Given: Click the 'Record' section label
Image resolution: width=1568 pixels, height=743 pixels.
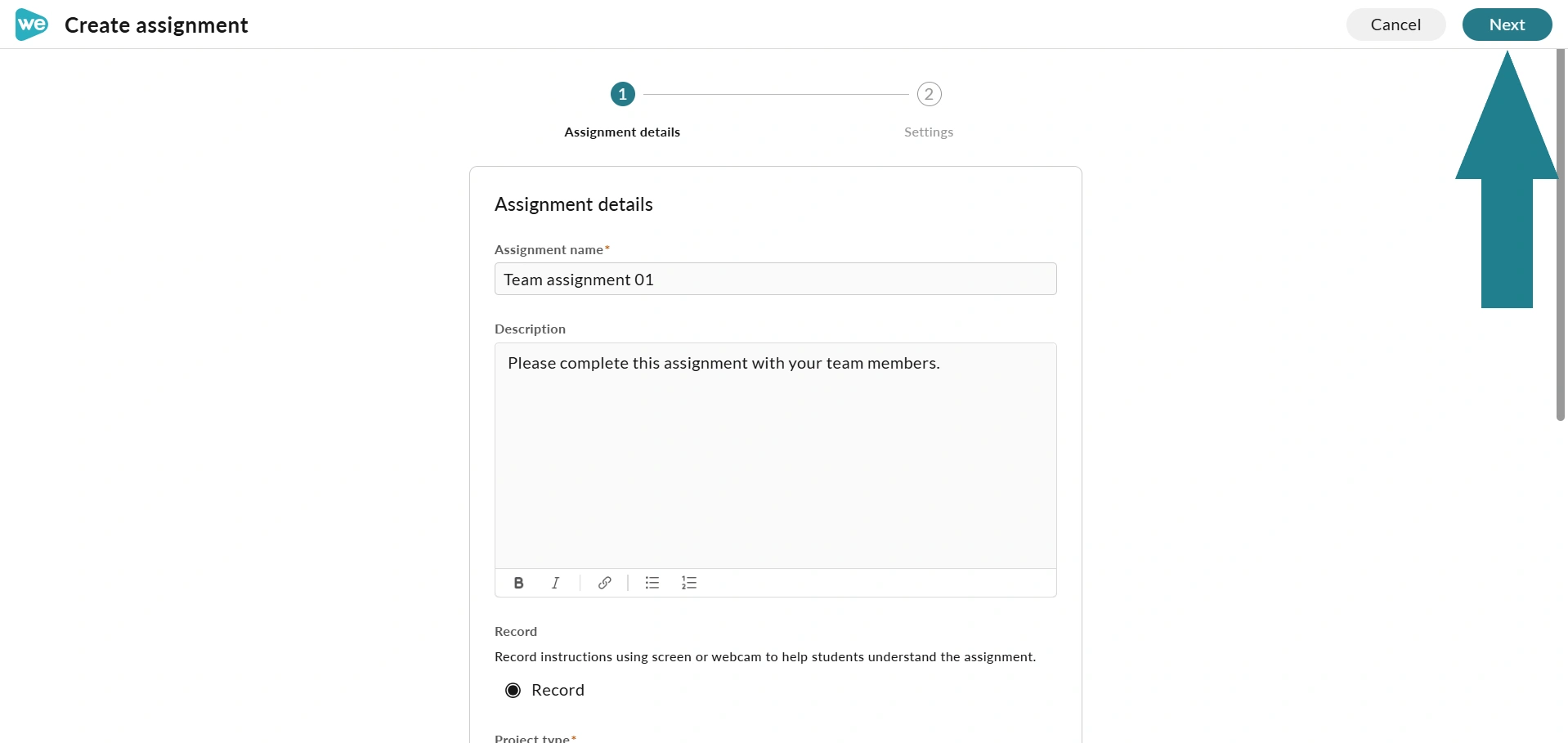Looking at the screenshot, I should pyautogui.click(x=516, y=632).
